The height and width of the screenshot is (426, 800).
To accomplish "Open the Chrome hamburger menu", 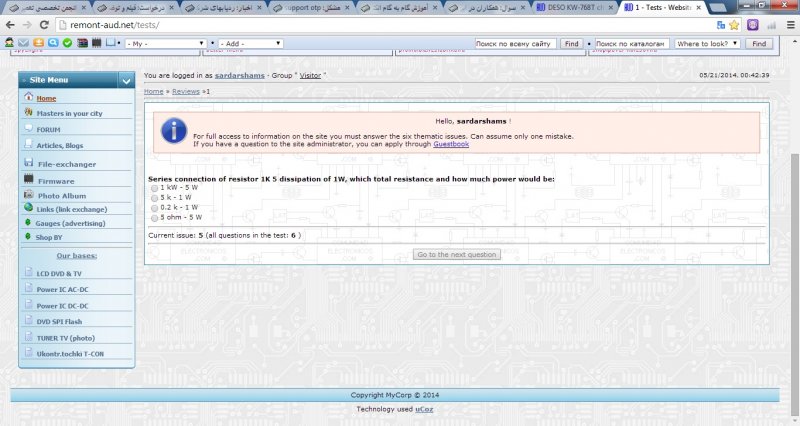I will point(790,24).
